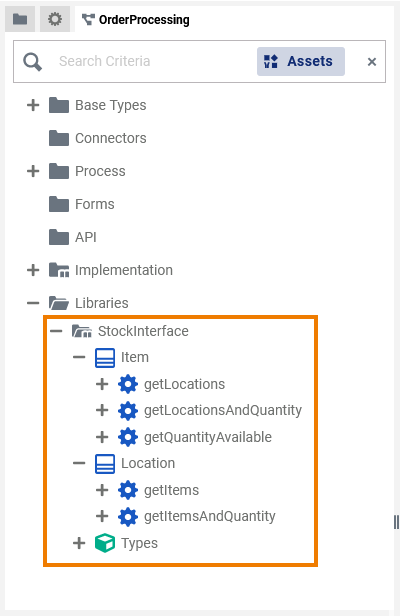Clear search with the X button
400x616 pixels.
pos(372,62)
